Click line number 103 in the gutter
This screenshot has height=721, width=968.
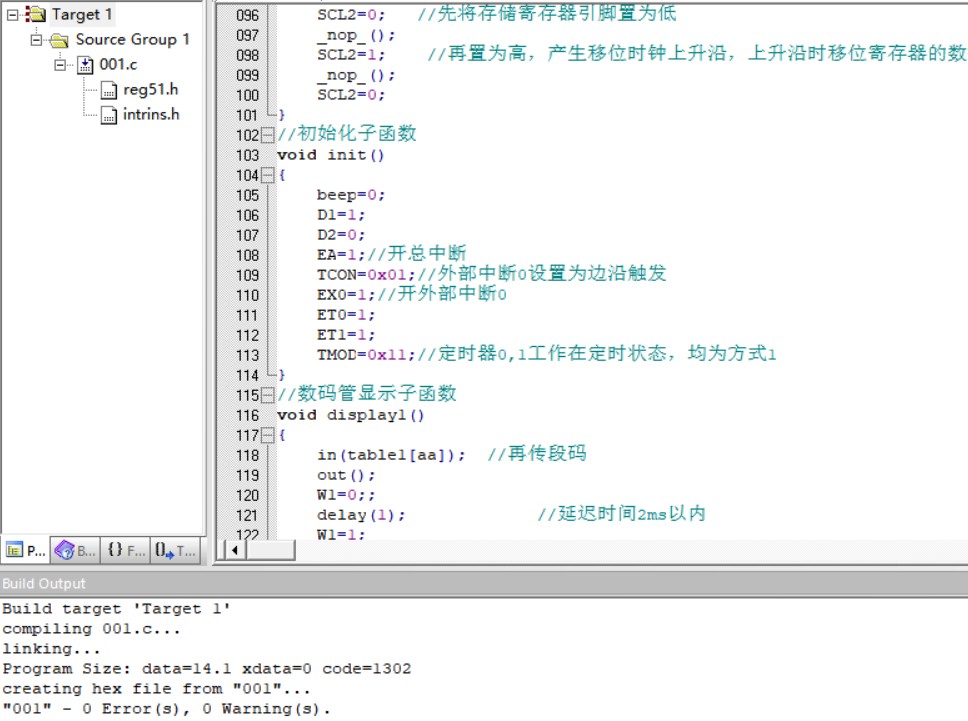(x=247, y=155)
